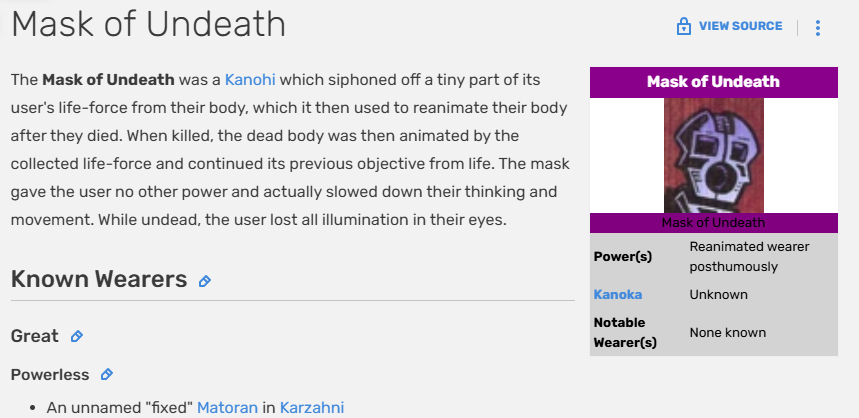
Task: Select the Known Wearers heading
Action: pos(99,279)
